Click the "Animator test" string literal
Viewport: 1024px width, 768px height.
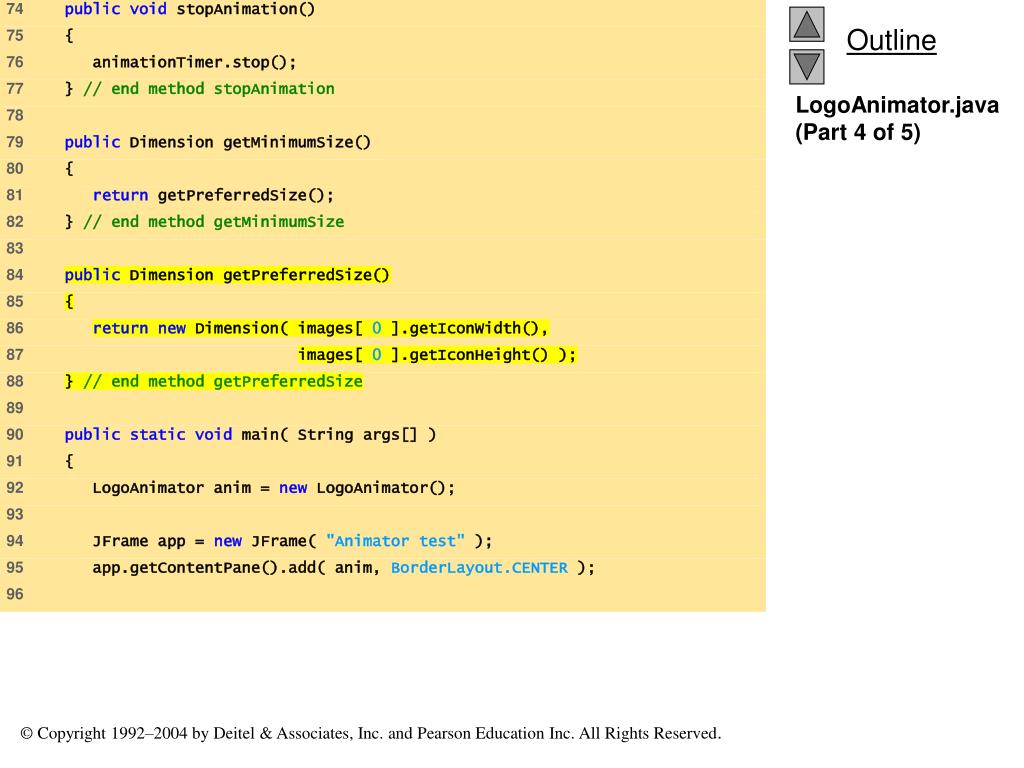pos(396,541)
